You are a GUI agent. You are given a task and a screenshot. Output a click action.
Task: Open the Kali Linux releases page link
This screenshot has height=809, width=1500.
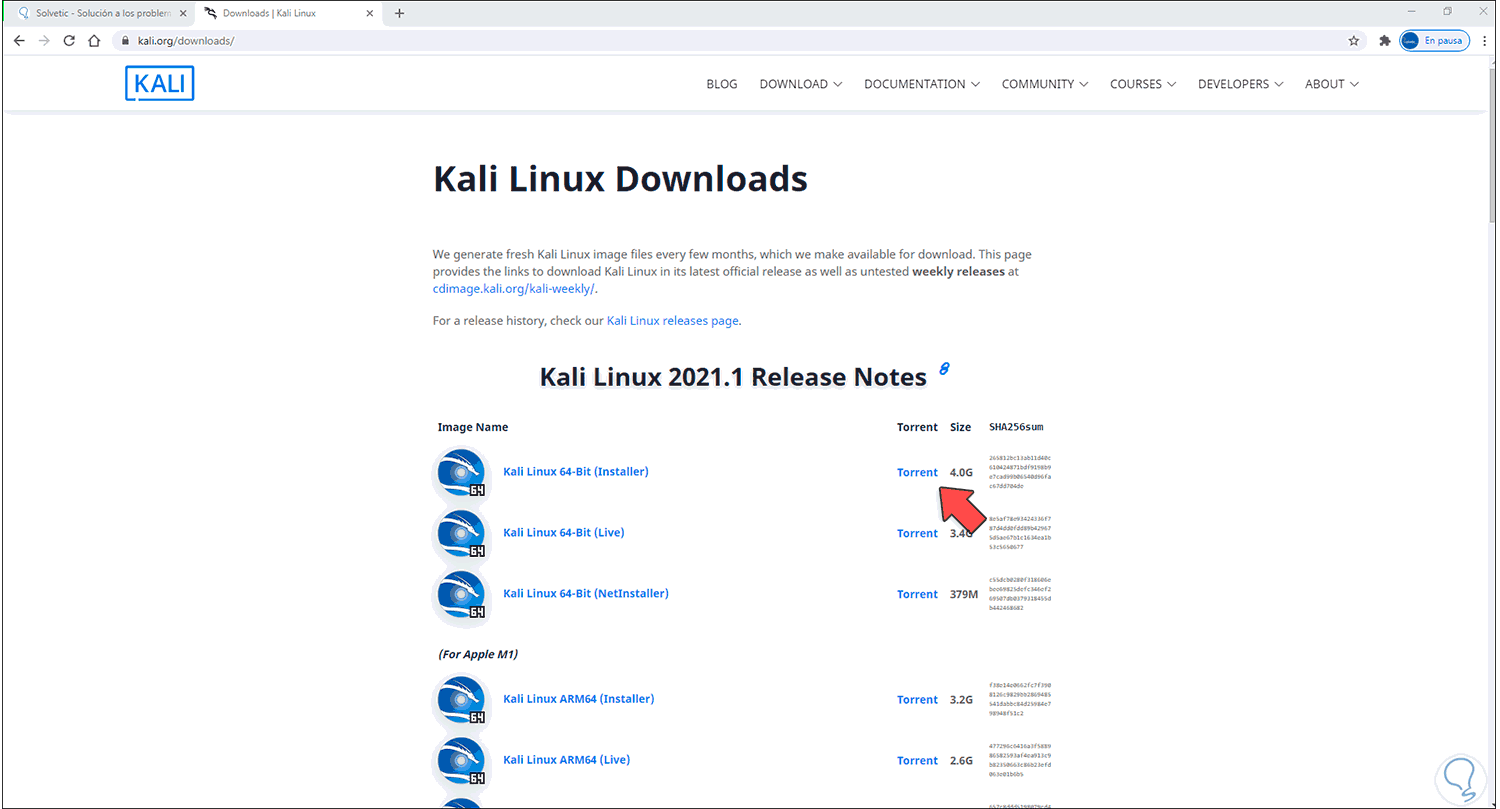[672, 320]
